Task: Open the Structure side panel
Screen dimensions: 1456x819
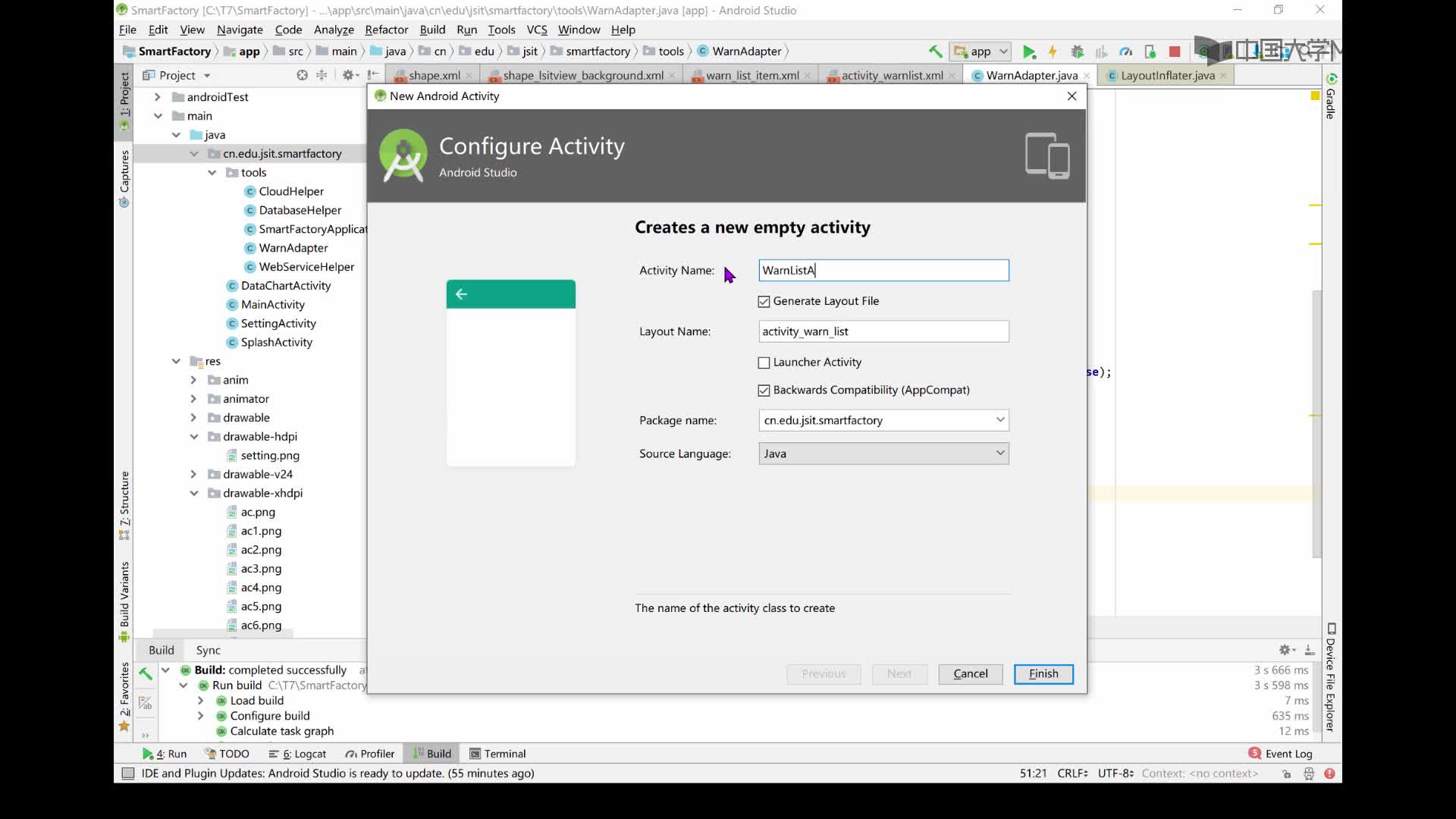Action: (x=124, y=505)
